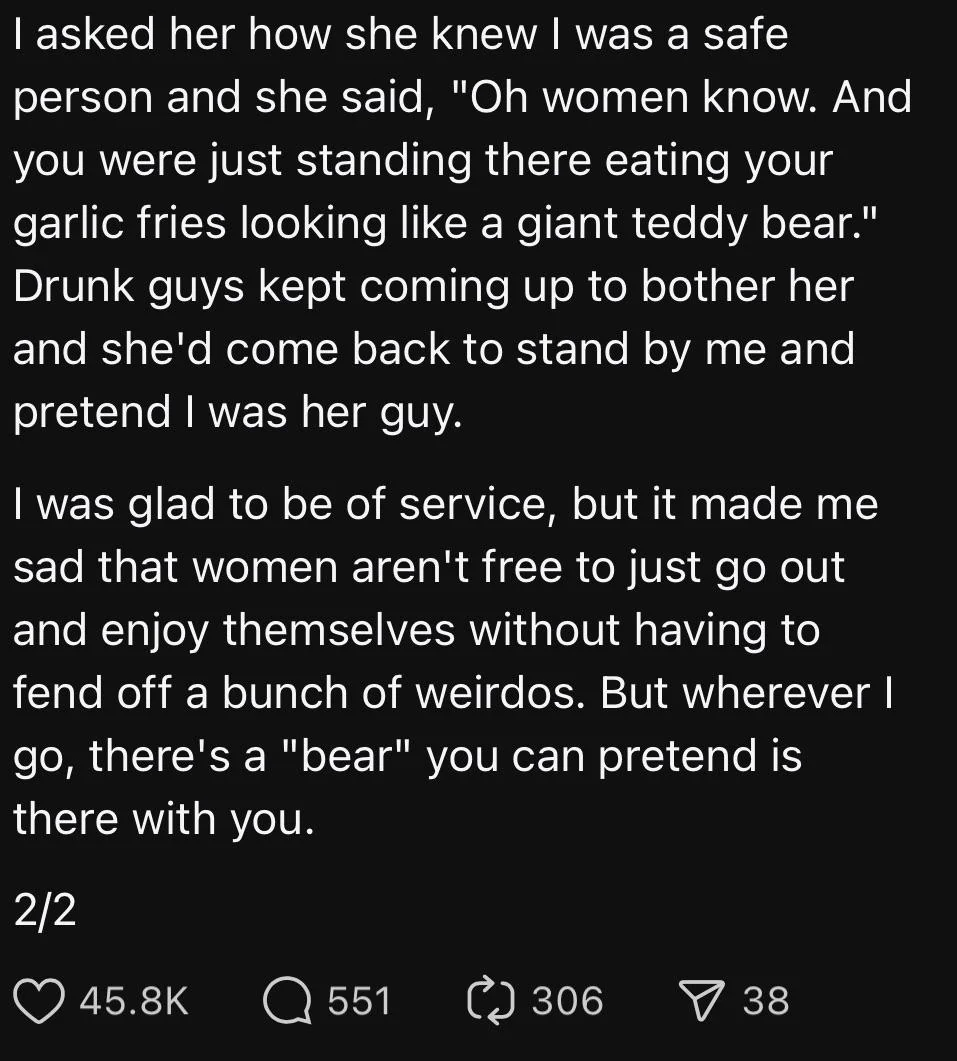
Task: Click the 306 reposts count
Action: tap(567, 1001)
